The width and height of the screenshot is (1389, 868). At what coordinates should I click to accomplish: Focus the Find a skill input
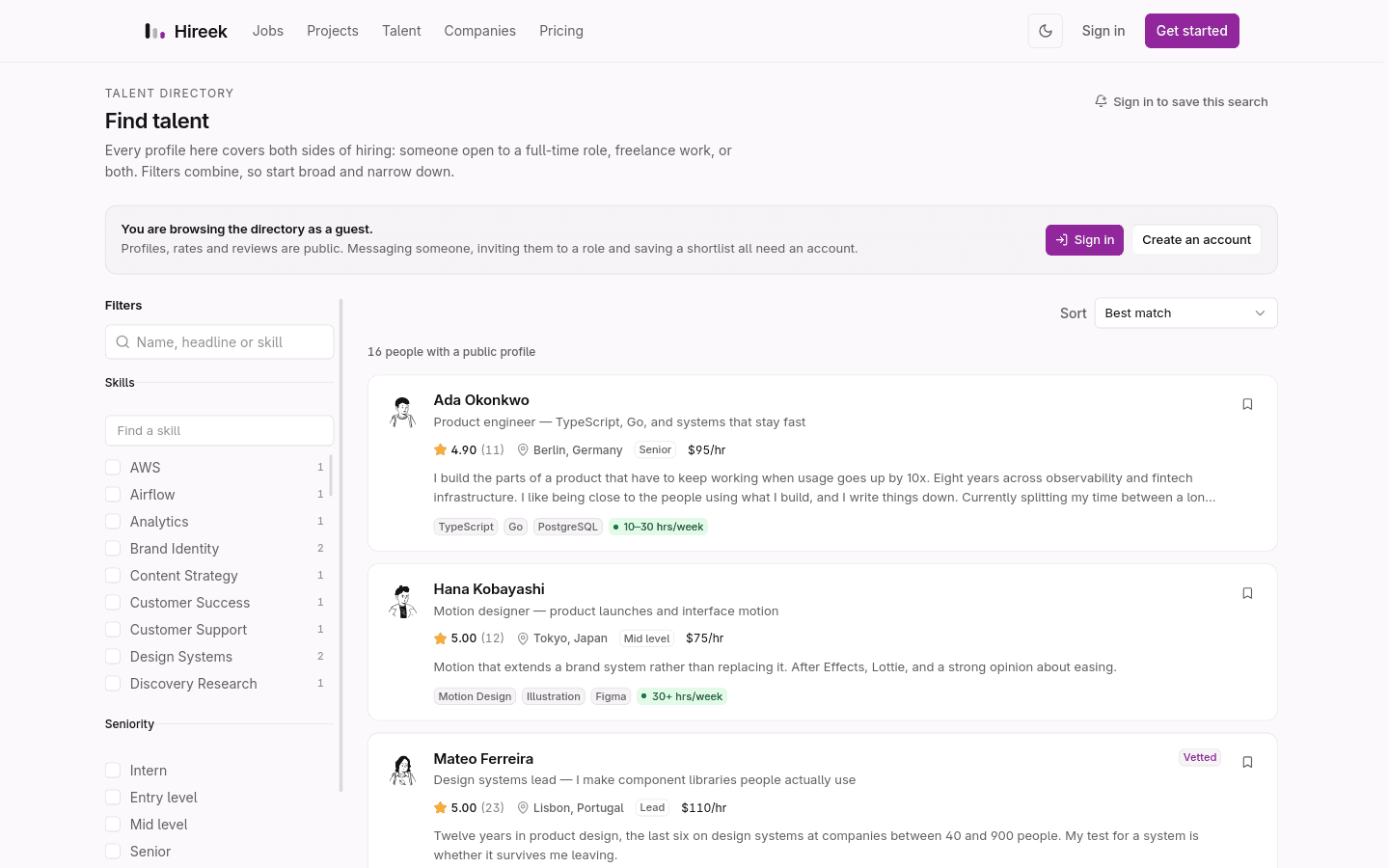[220, 431]
